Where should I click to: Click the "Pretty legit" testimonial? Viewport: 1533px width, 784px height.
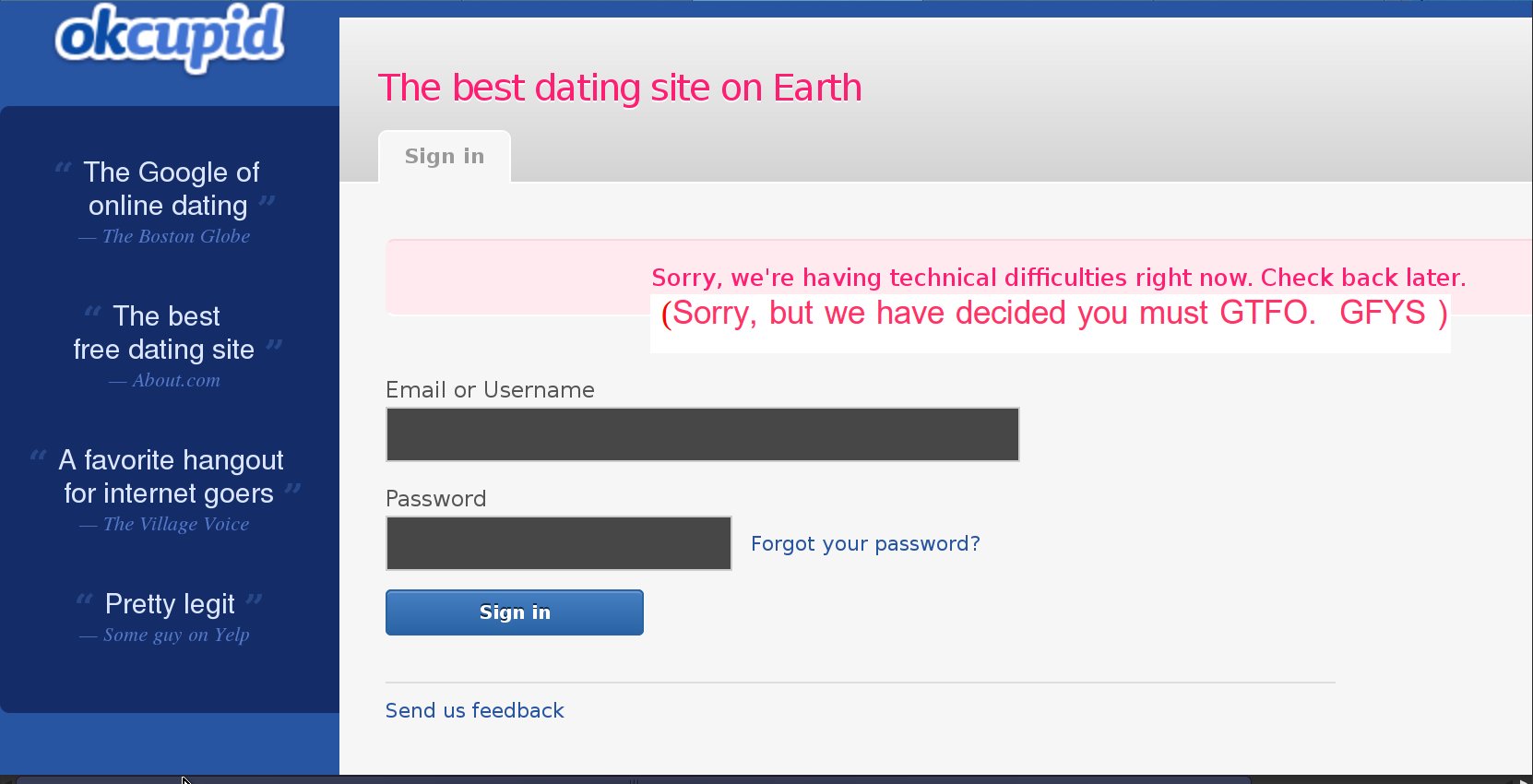[x=170, y=604]
